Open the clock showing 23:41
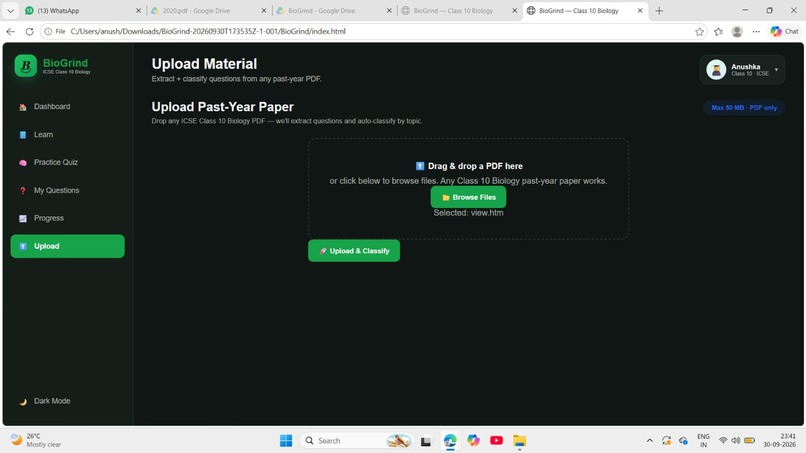806x453 pixels. point(779,441)
